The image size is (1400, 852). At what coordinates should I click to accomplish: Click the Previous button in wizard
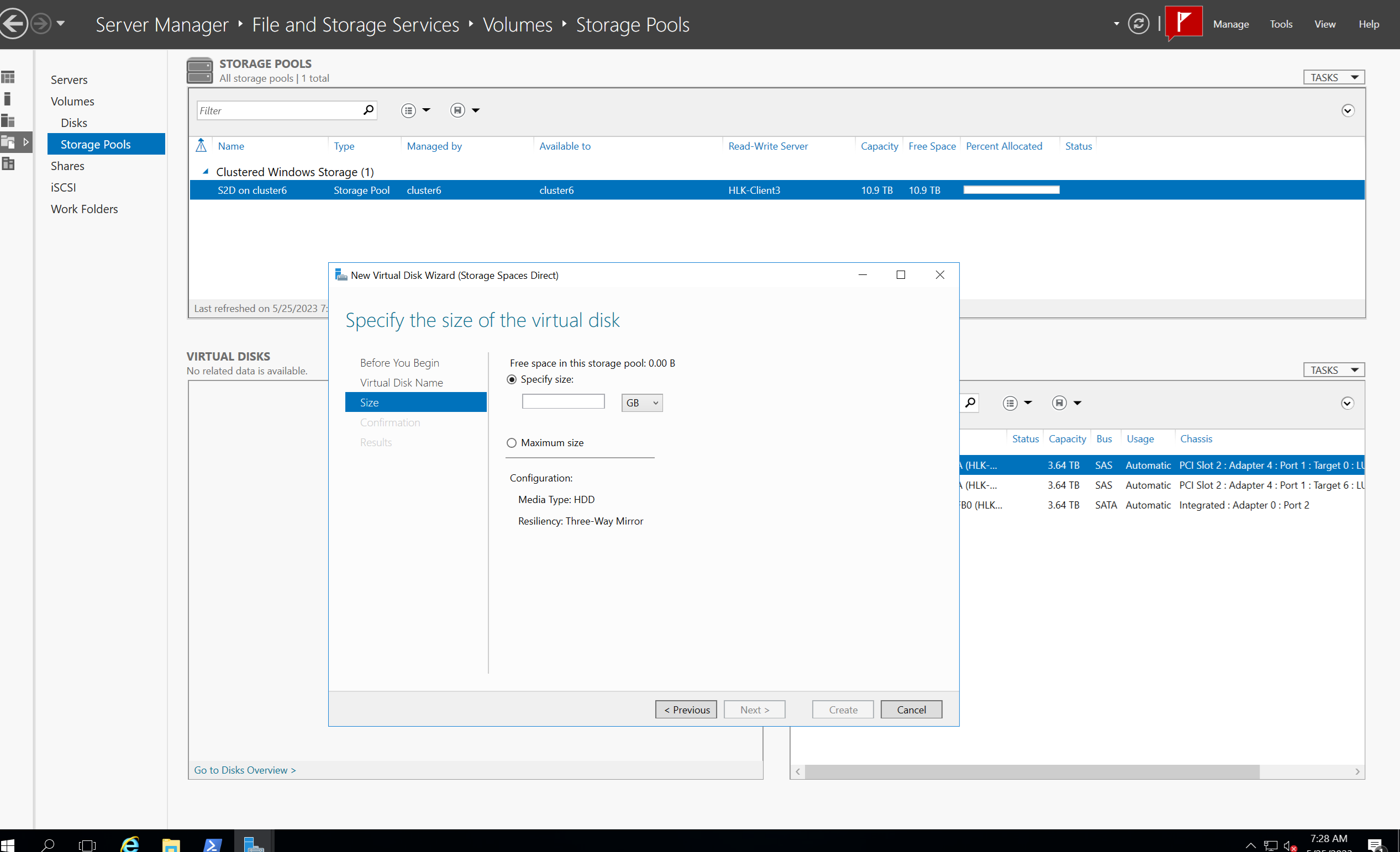coord(686,710)
